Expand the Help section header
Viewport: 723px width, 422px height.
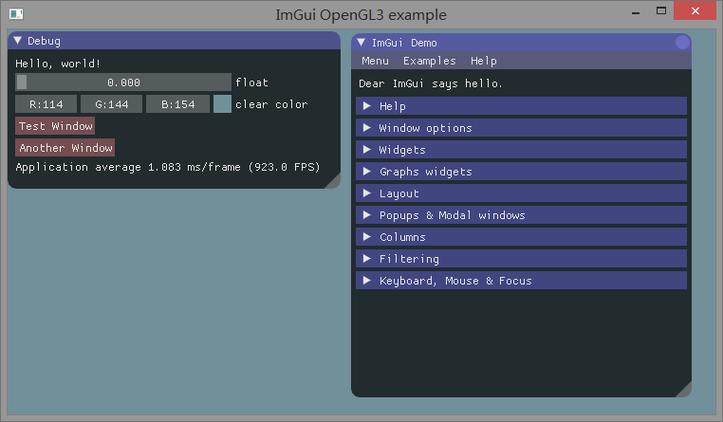click(521, 106)
